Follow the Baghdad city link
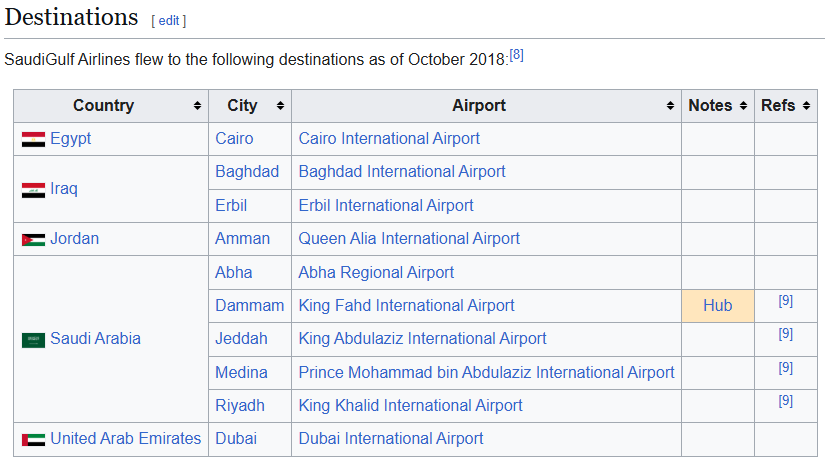Image resolution: width=825 pixels, height=464 pixels. tap(247, 172)
